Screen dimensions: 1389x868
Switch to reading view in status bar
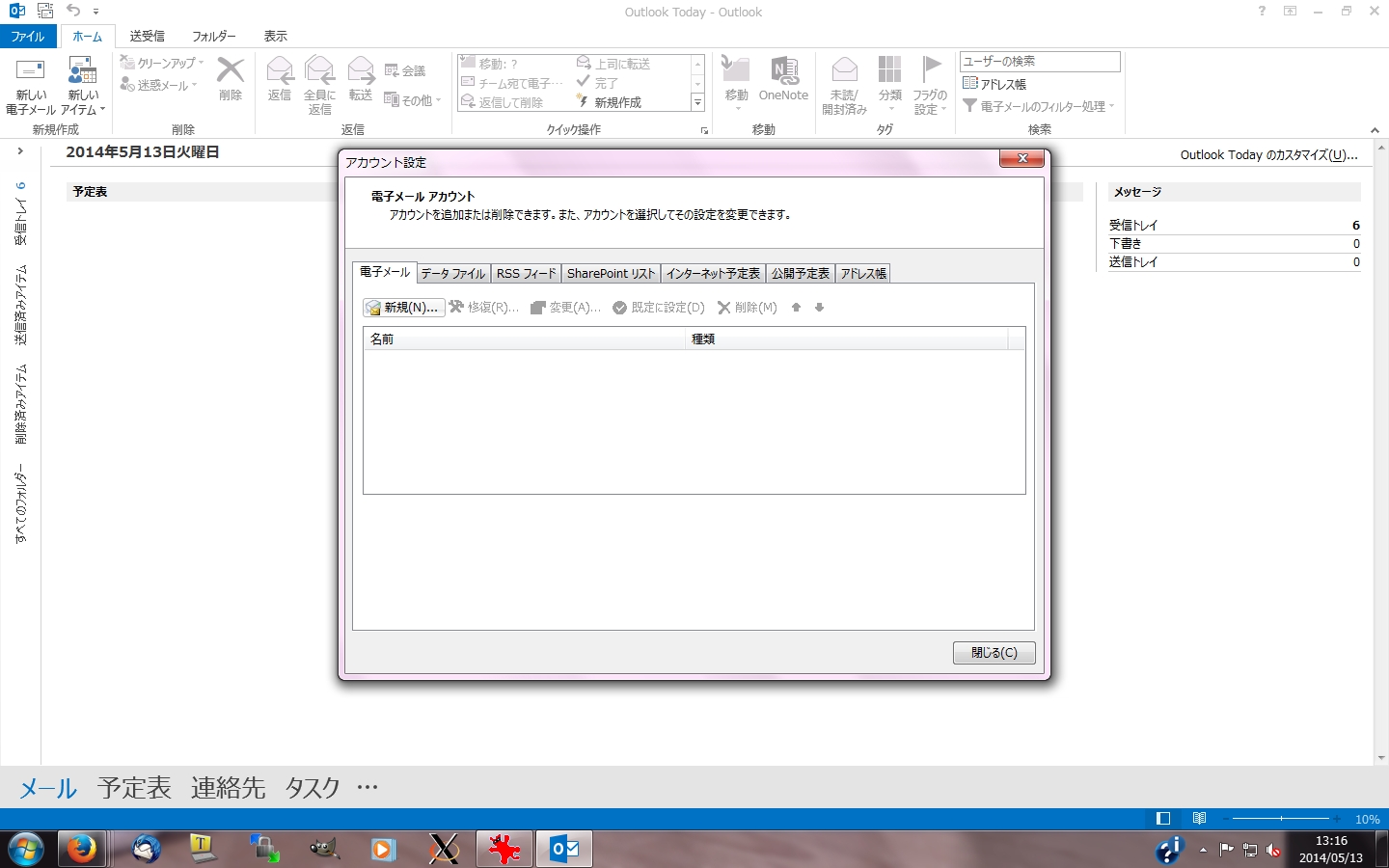(1199, 819)
